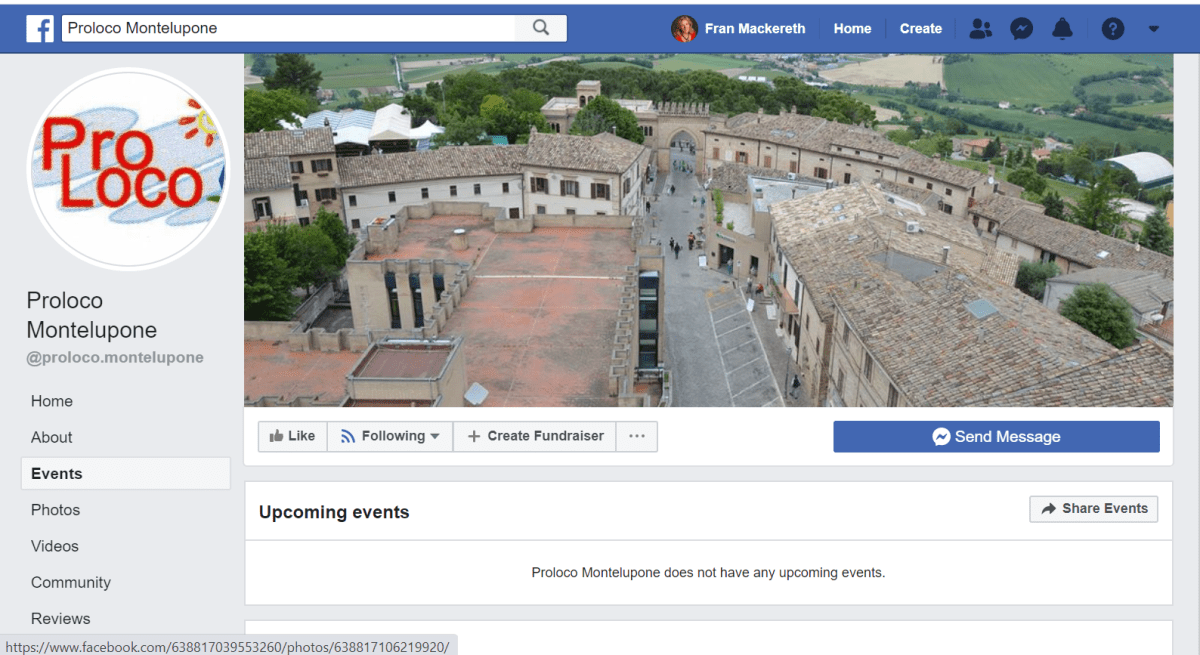Click the Send Message button
The width and height of the screenshot is (1200, 655).
pos(996,437)
